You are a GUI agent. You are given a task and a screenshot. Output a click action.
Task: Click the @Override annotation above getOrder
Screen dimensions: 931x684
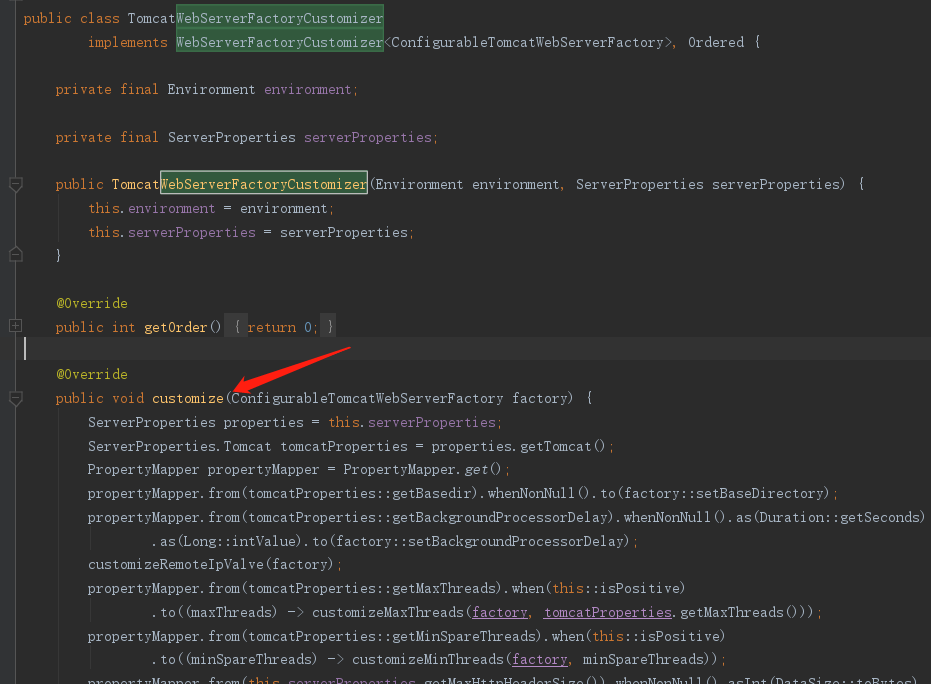point(92,303)
